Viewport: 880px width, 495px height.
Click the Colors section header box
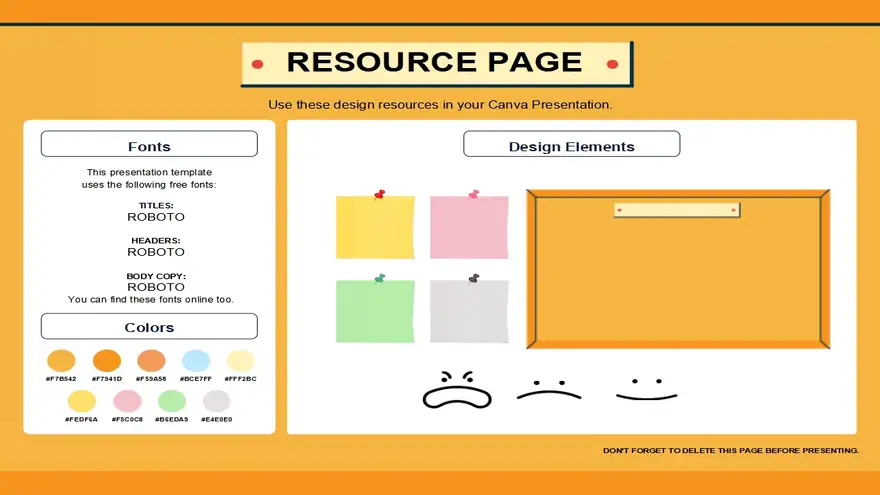(149, 326)
